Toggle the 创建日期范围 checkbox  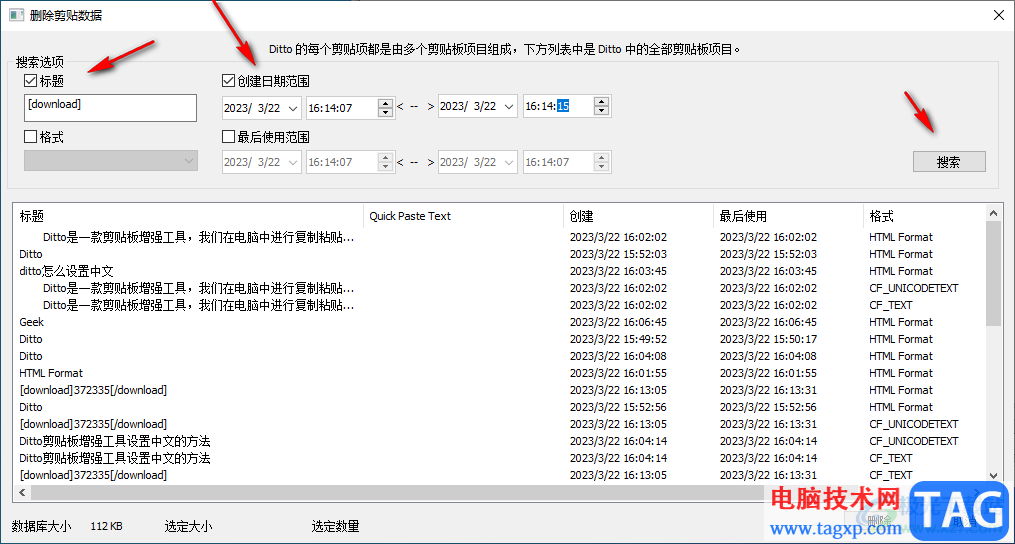tap(228, 81)
